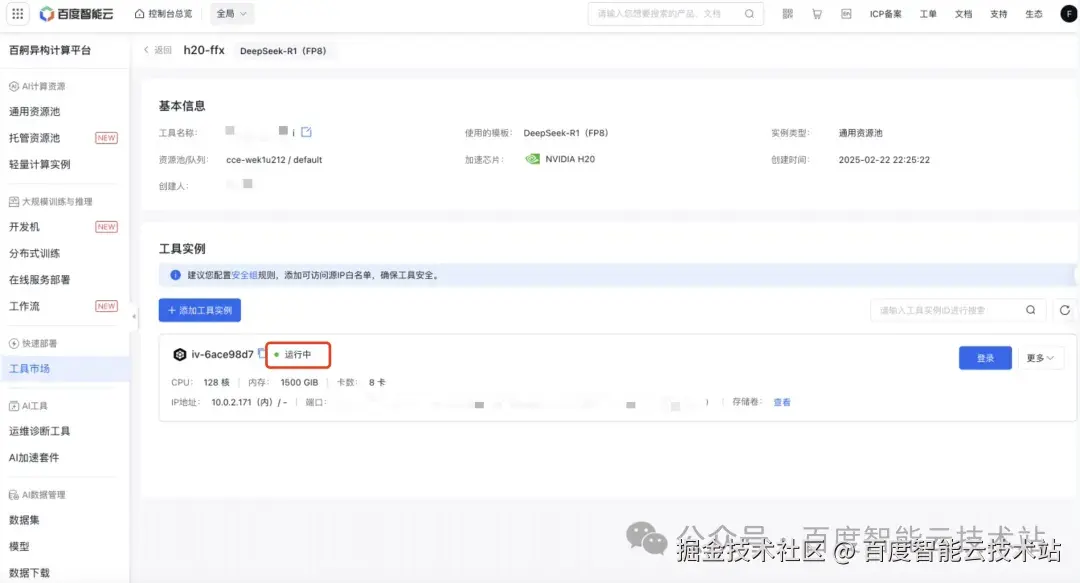Click the magnifier icon in top search bar
Screen dimensions: 1080x583
[x=749, y=13]
